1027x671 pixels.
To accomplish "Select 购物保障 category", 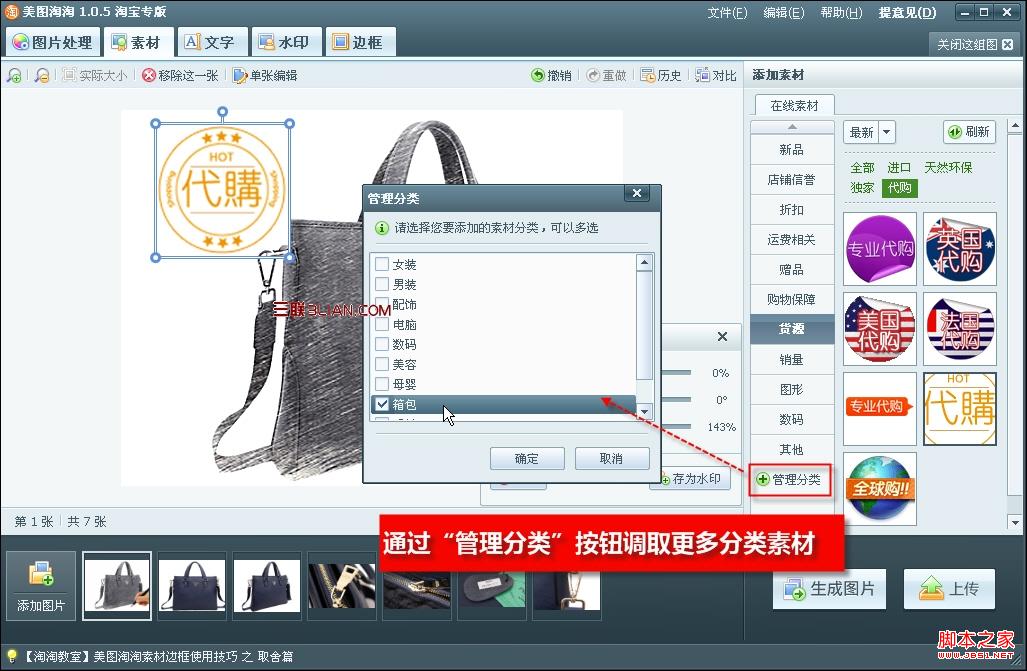I will click(x=792, y=299).
